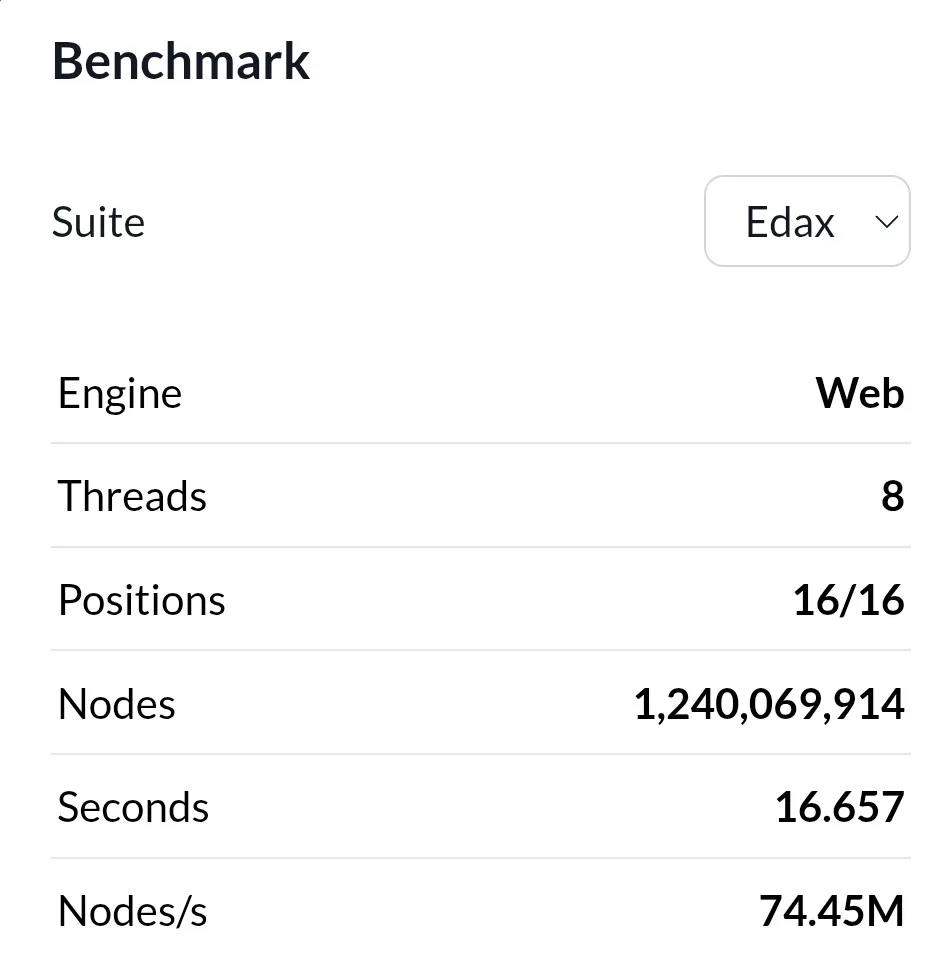The height and width of the screenshot is (977, 948).
Task: Click the Nodes row label
Action: (x=117, y=704)
